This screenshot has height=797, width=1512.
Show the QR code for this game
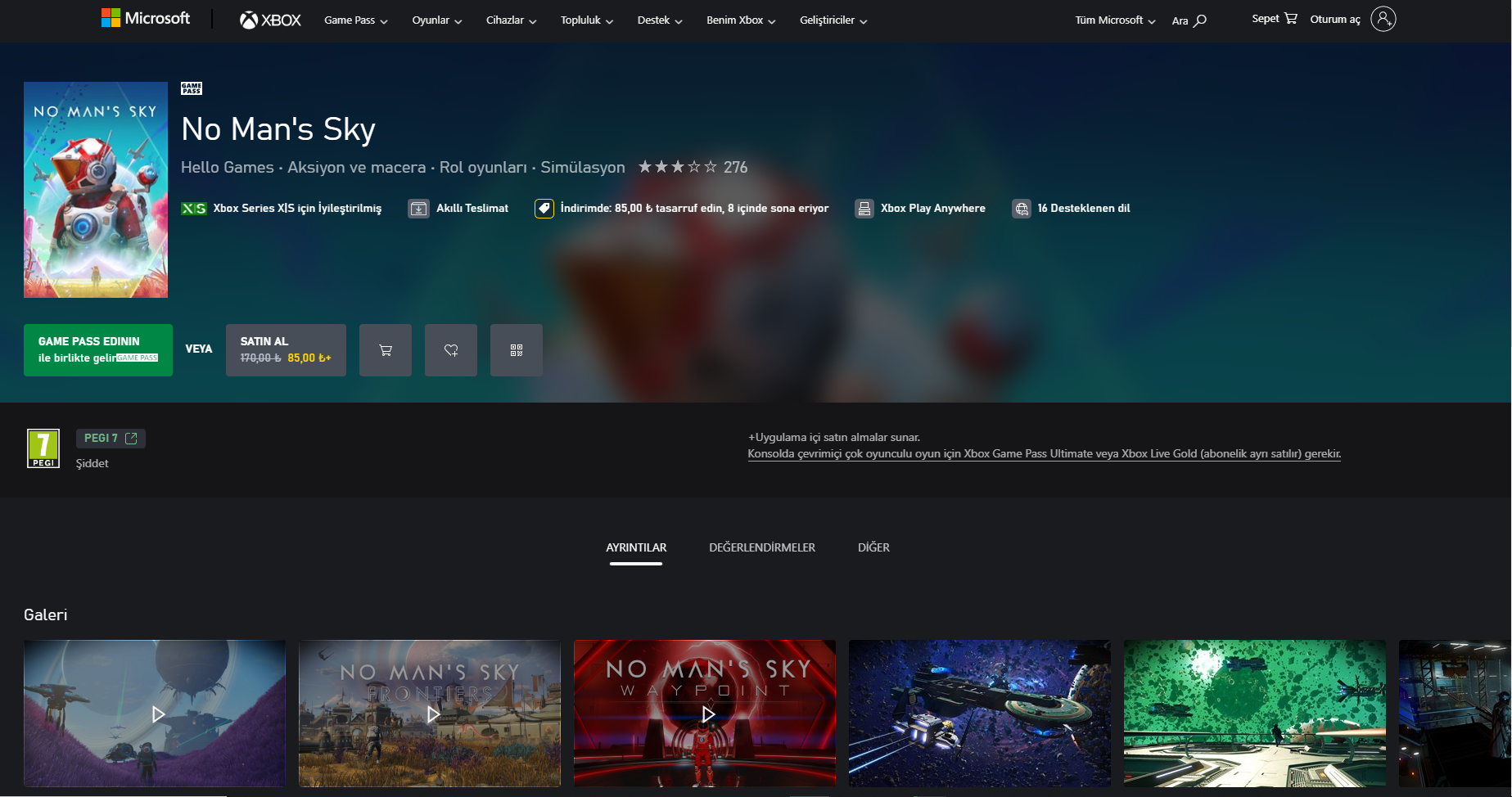click(x=517, y=350)
